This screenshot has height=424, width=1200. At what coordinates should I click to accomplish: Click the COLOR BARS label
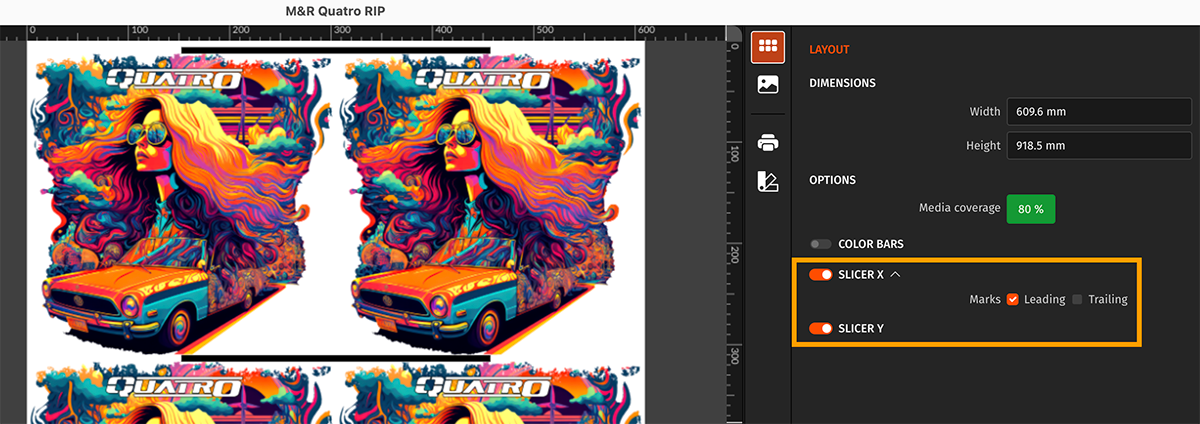point(871,244)
